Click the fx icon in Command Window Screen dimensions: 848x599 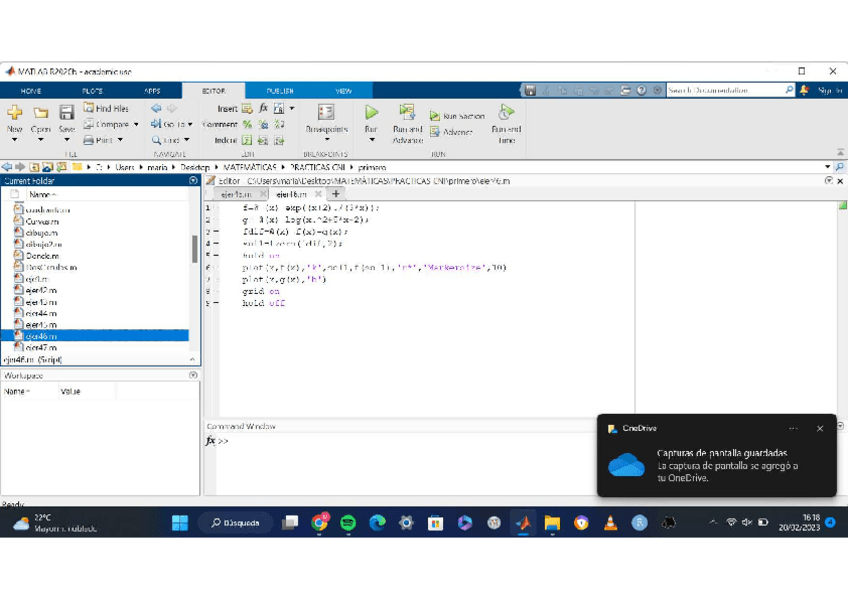pyautogui.click(x=211, y=441)
